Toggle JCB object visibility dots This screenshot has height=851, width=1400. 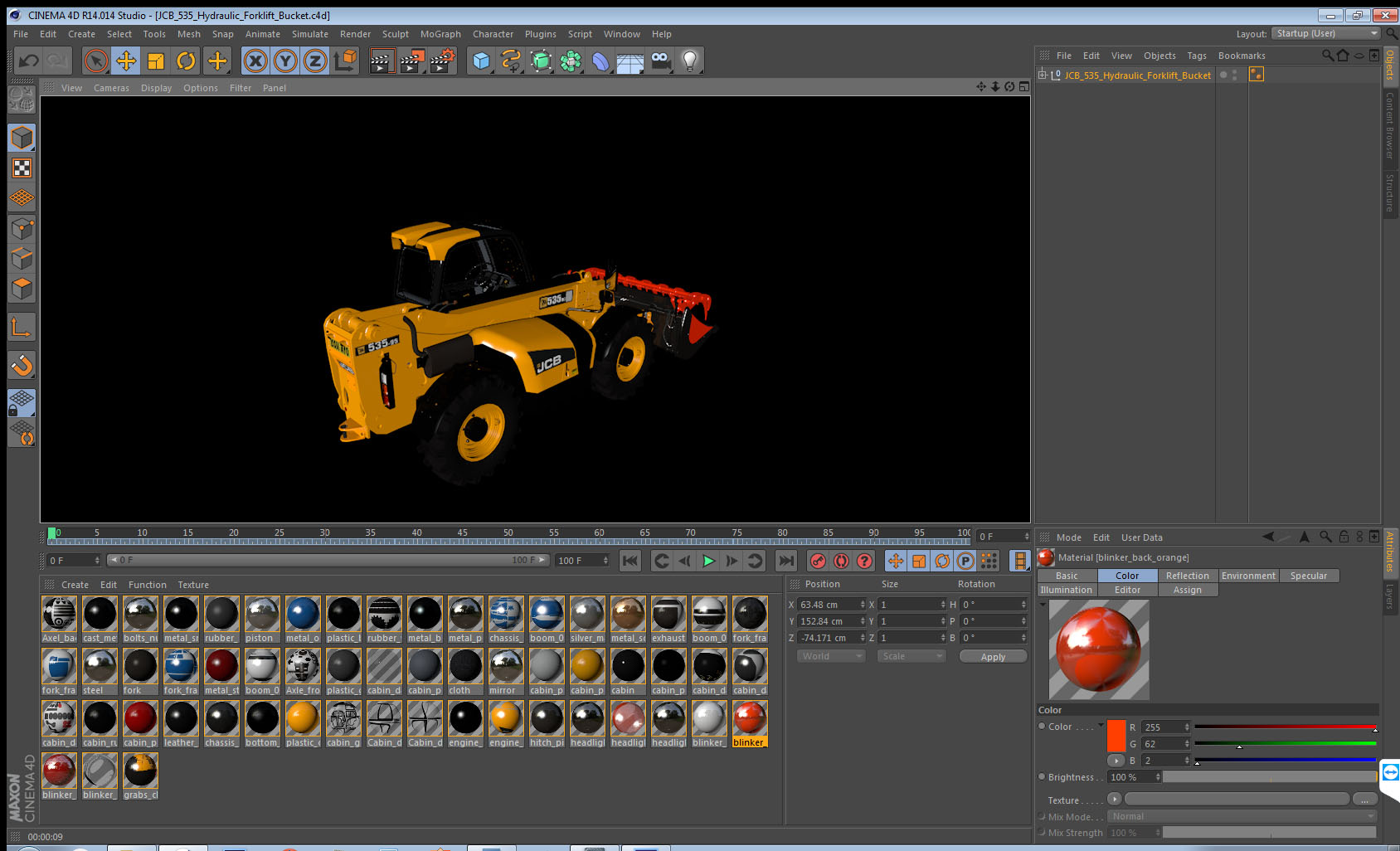[x=1234, y=75]
